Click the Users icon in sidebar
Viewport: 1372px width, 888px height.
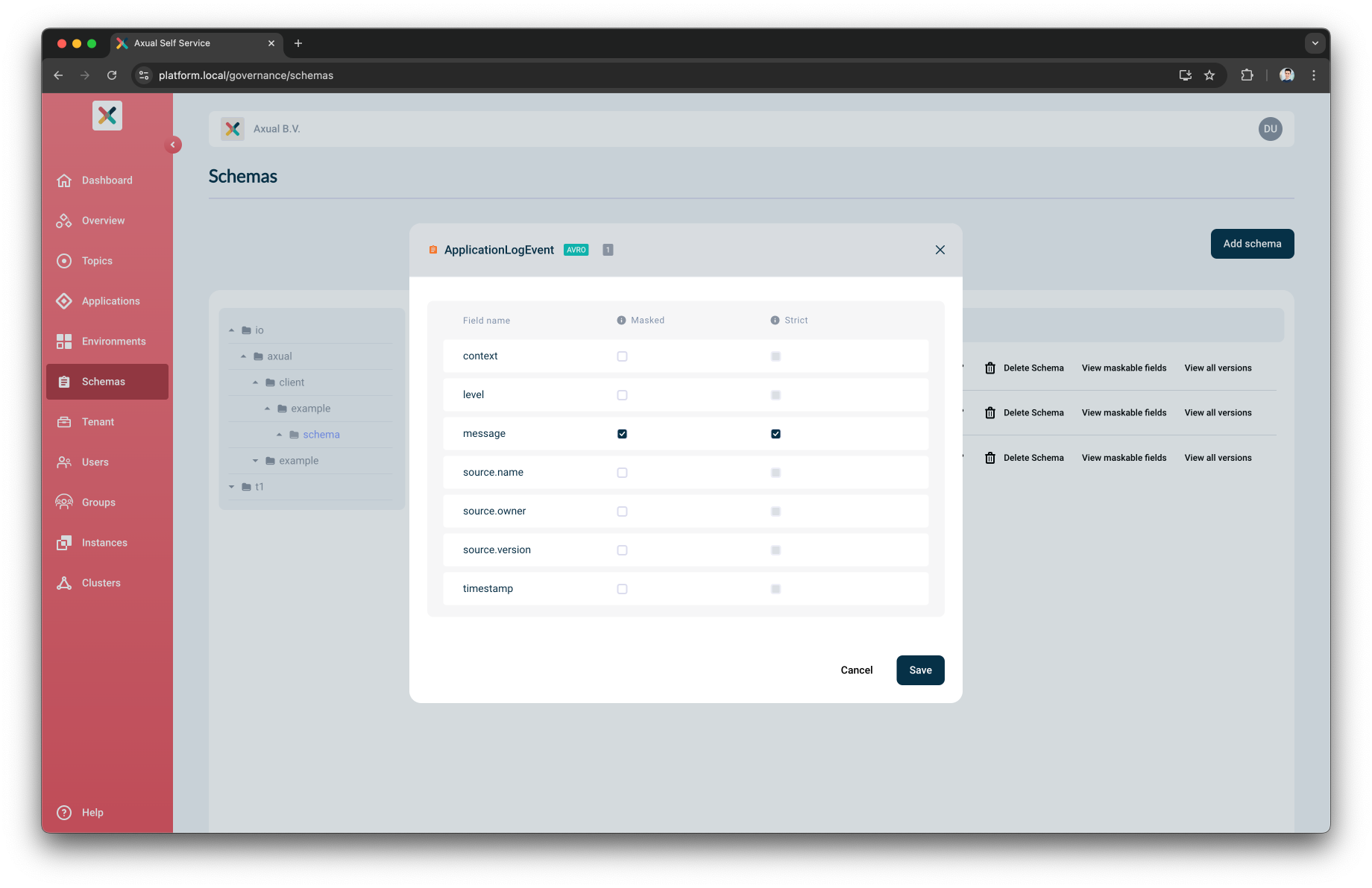[64, 462]
